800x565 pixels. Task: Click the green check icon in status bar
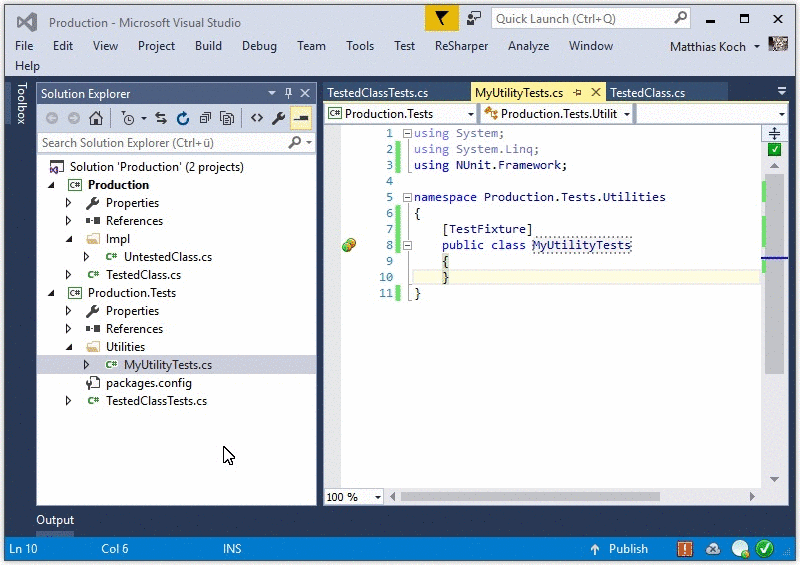[x=764, y=549]
